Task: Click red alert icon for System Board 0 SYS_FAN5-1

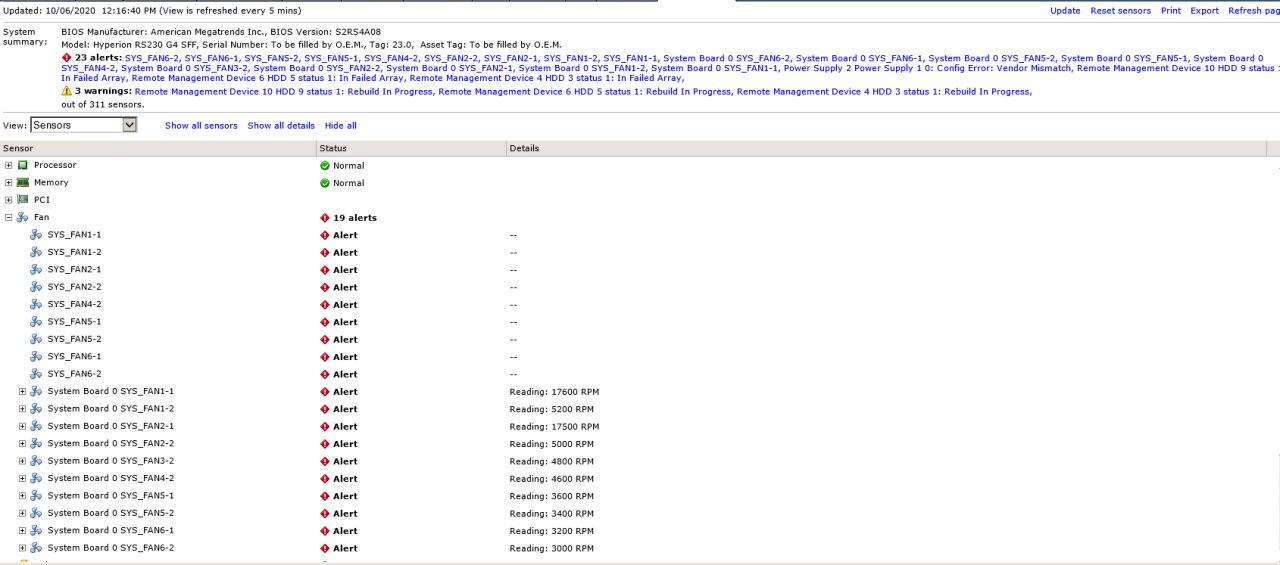Action: pyautogui.click(x=325, y=496)
